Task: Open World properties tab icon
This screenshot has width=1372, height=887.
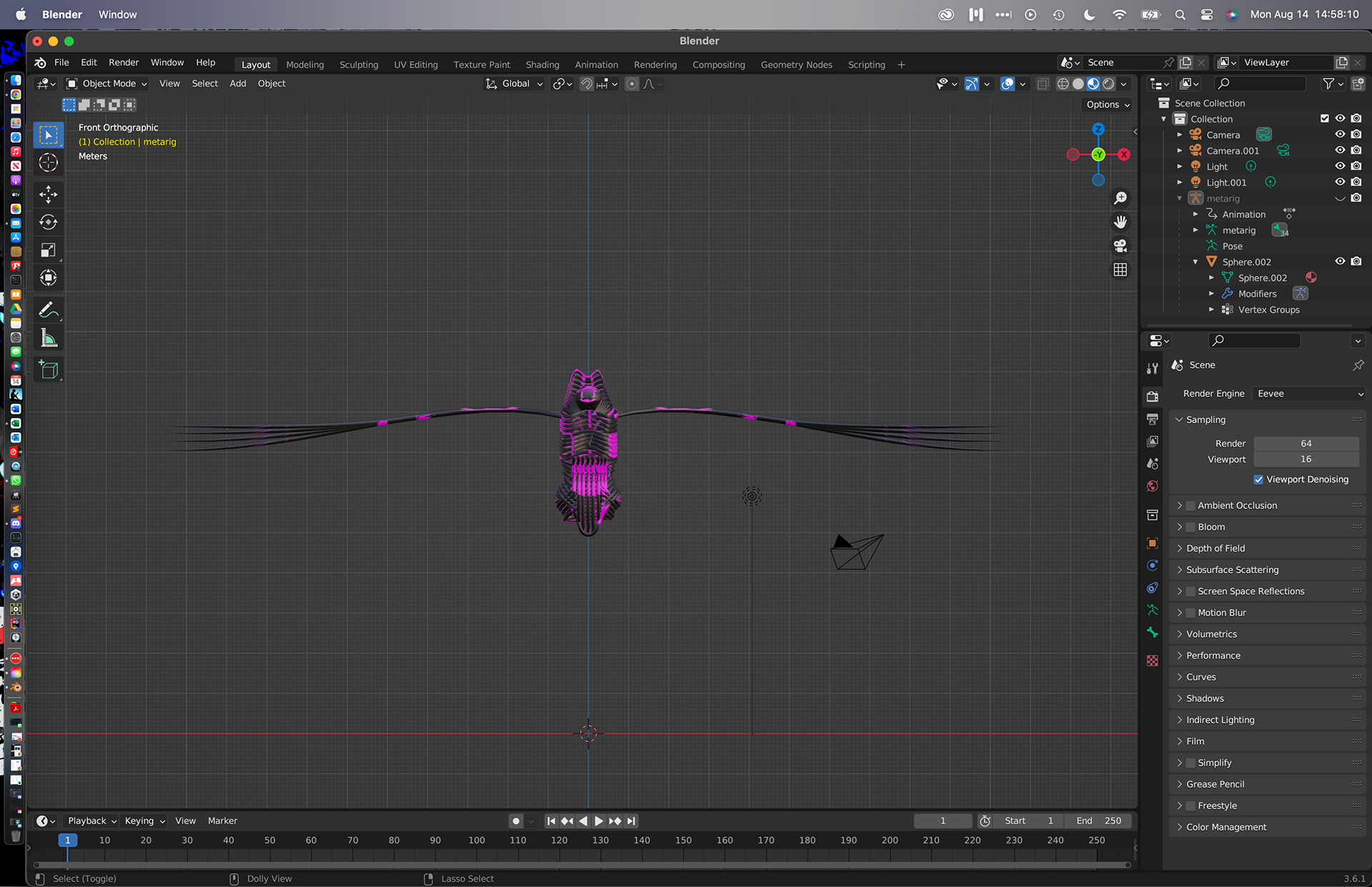Action: (1152, 487)
